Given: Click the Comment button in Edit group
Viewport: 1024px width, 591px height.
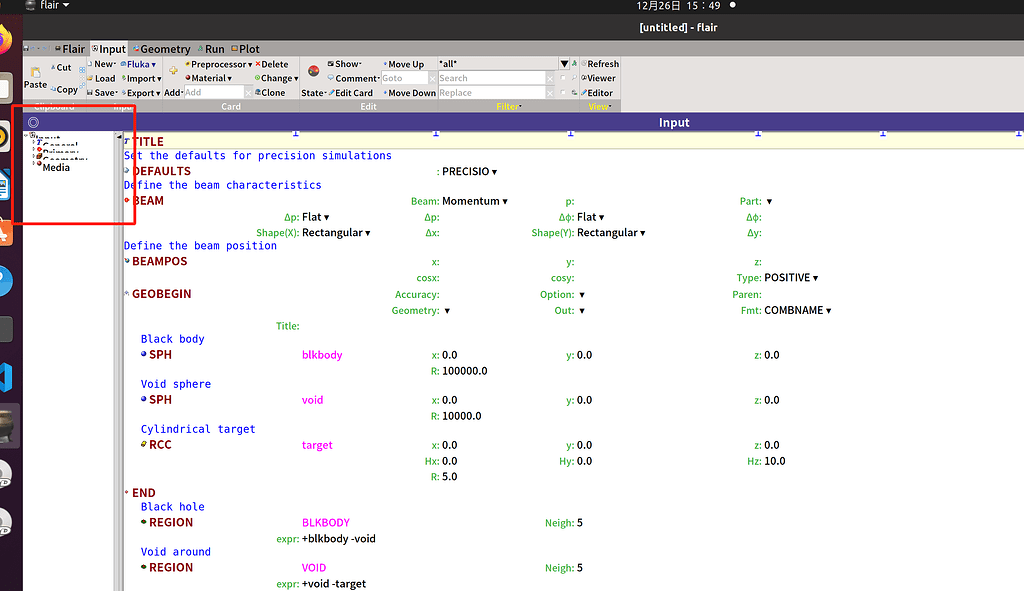Looking at the screenshot, I should pos(353,78).
